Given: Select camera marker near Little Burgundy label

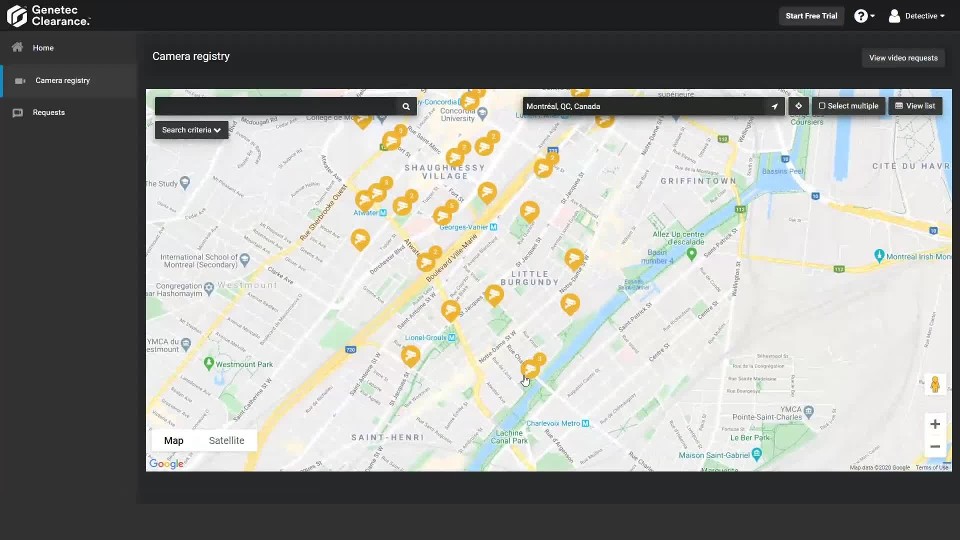Looking at the screenshot, I should 573,259.
